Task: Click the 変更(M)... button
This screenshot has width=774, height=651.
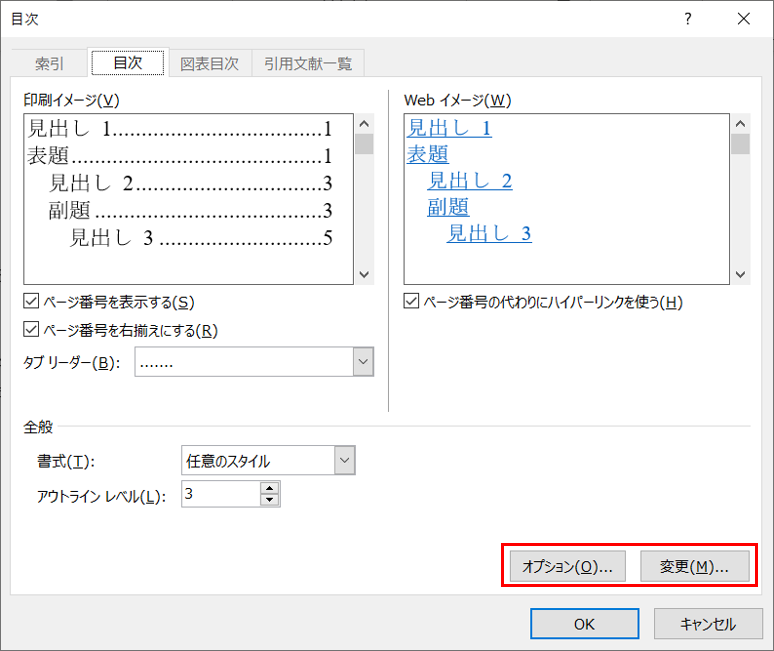Action: tap(695, 567)
